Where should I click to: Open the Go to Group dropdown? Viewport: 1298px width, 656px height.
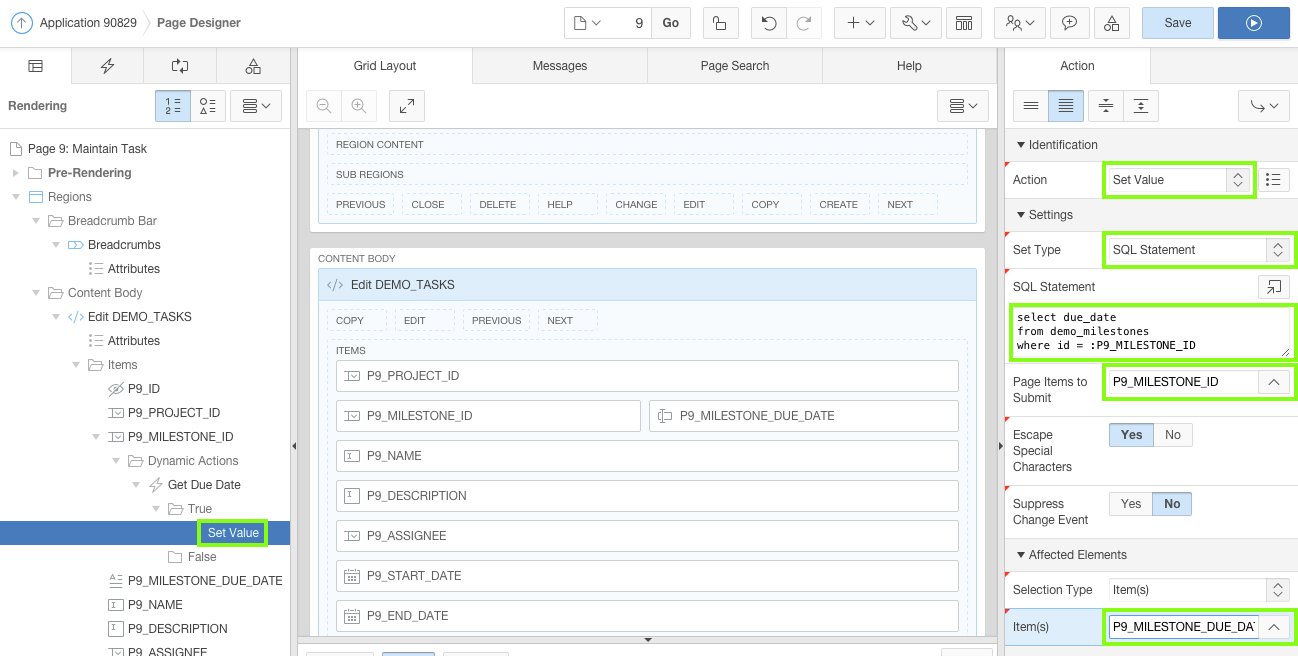coord(1264,106)
